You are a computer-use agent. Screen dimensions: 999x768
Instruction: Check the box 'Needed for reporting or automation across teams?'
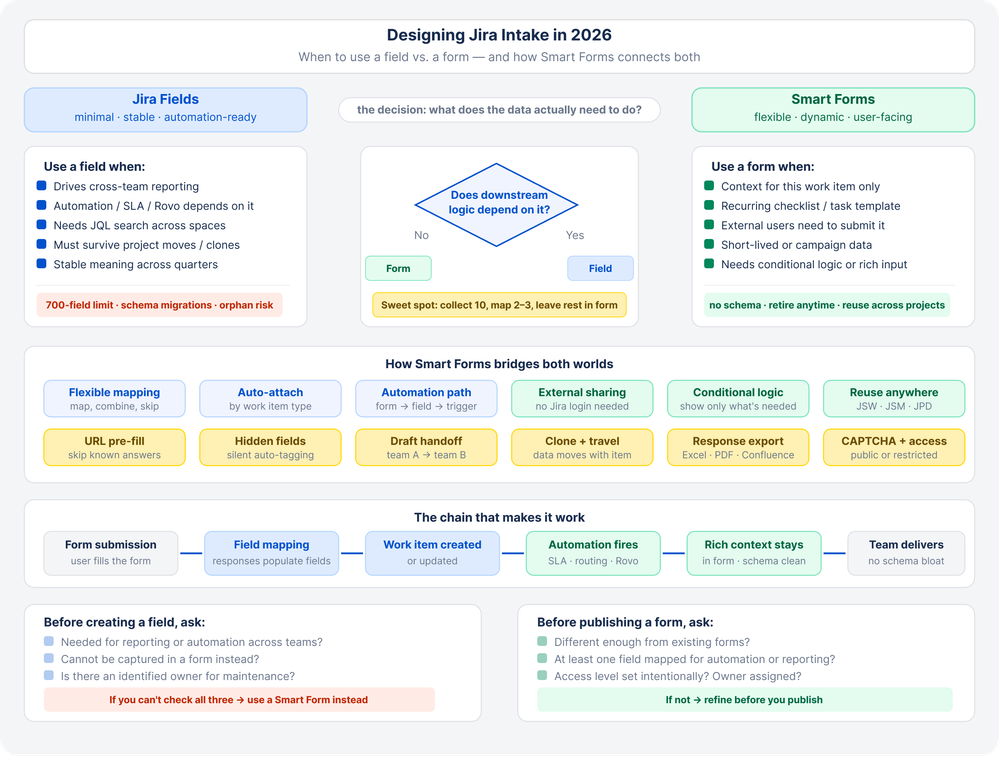pyautogui.click(x=49, y=641)
